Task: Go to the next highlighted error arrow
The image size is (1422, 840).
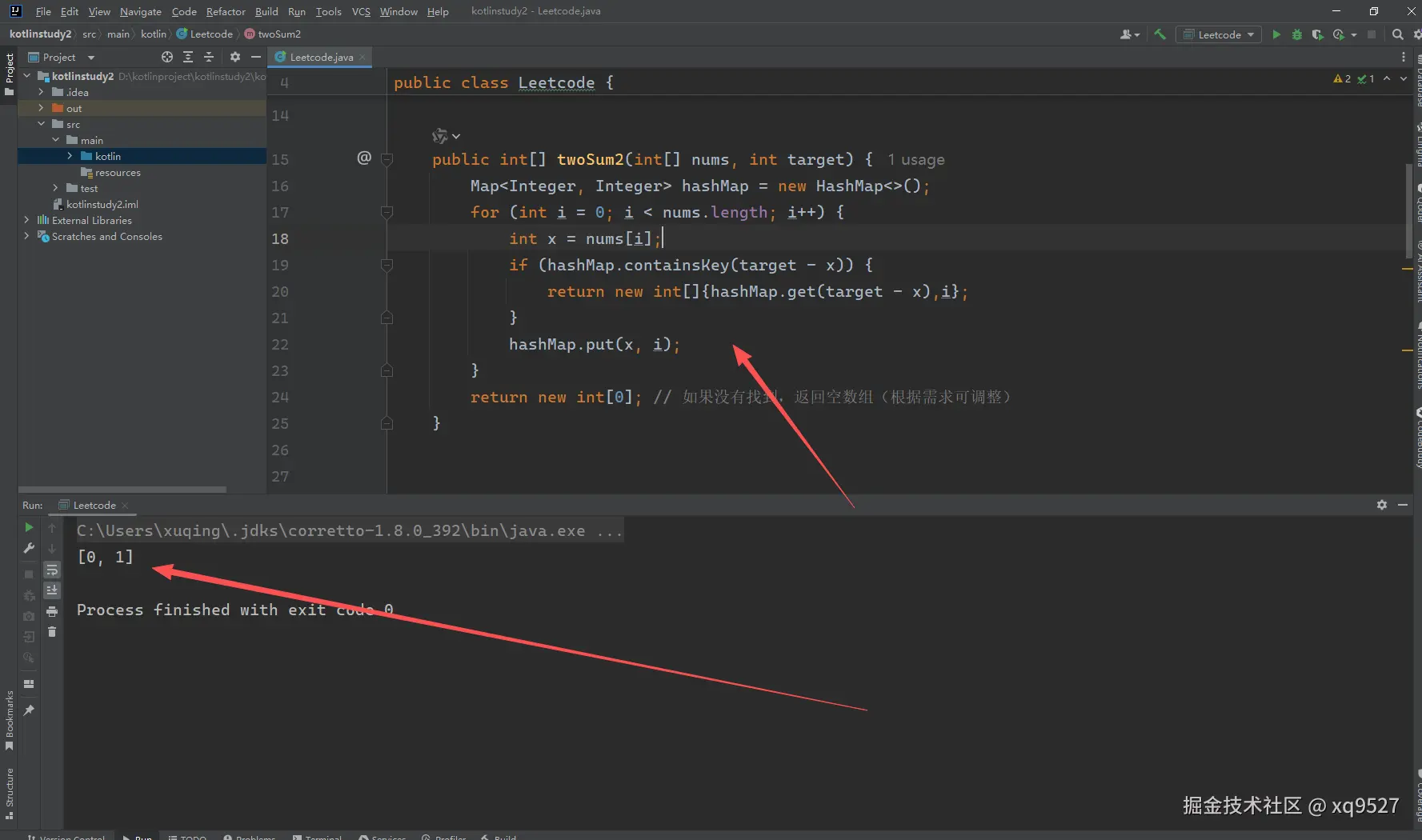Action: point(1404,78)
